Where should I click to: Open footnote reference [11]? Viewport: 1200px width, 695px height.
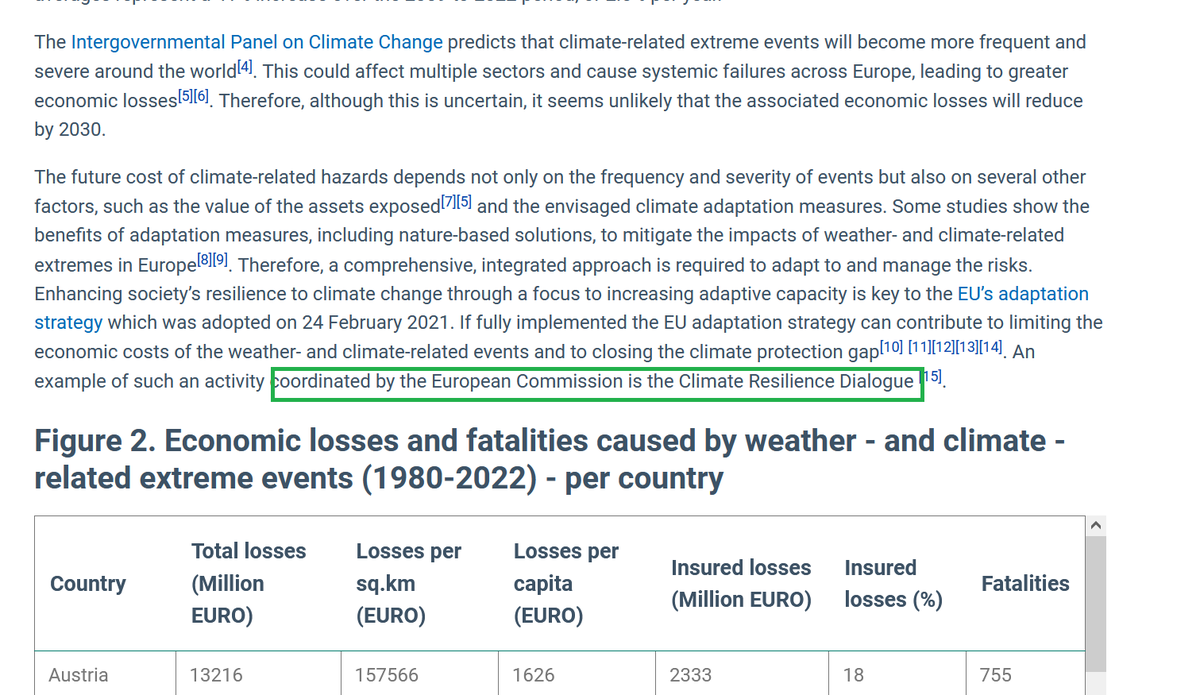[x=918, y=348]
